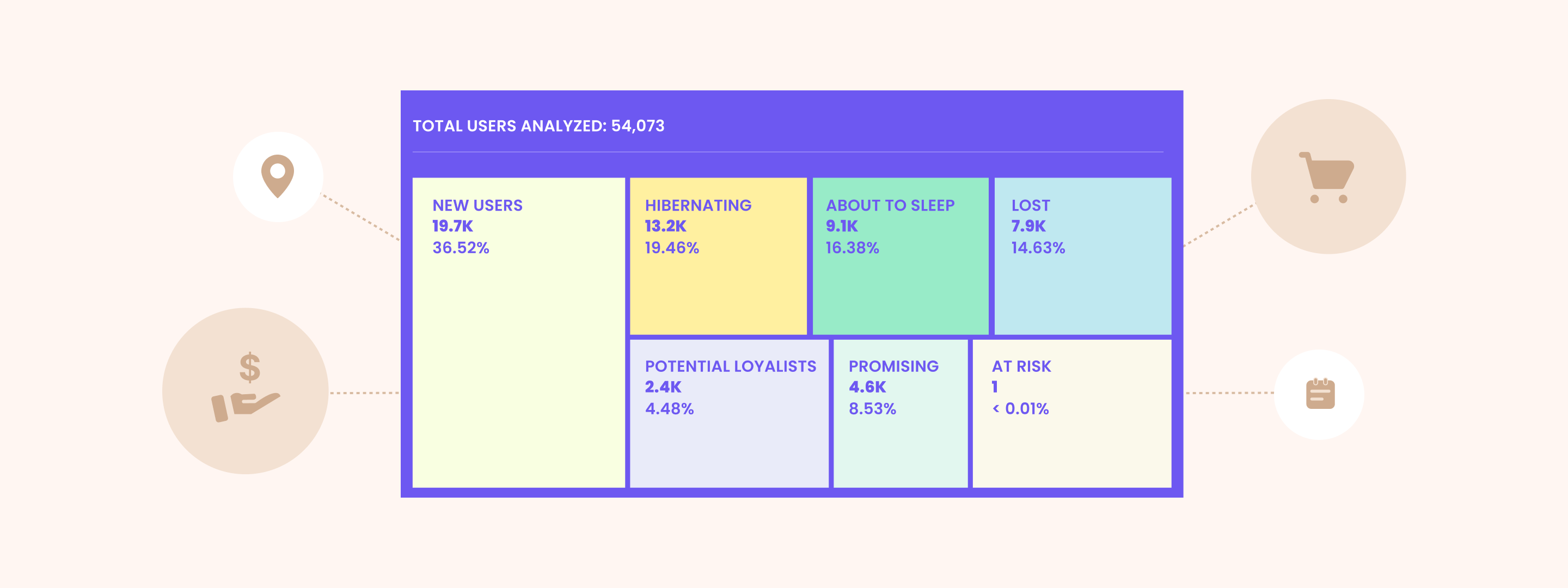This screenshot has width=1568, height=588.
Task: Click the 19.7K New Users count
Action: (452, 226)
